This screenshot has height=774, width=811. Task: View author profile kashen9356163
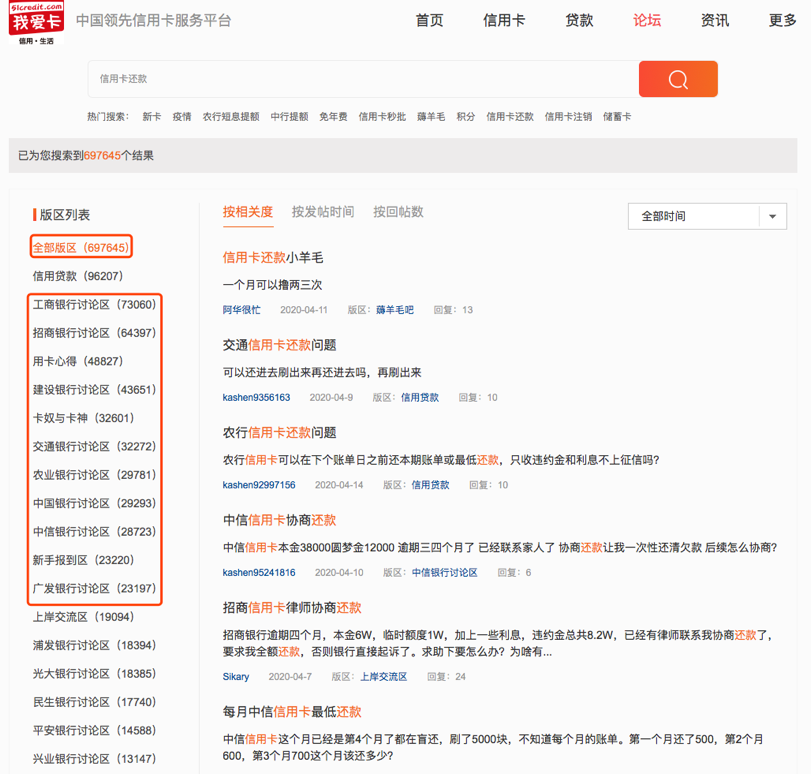click(257, 397)
